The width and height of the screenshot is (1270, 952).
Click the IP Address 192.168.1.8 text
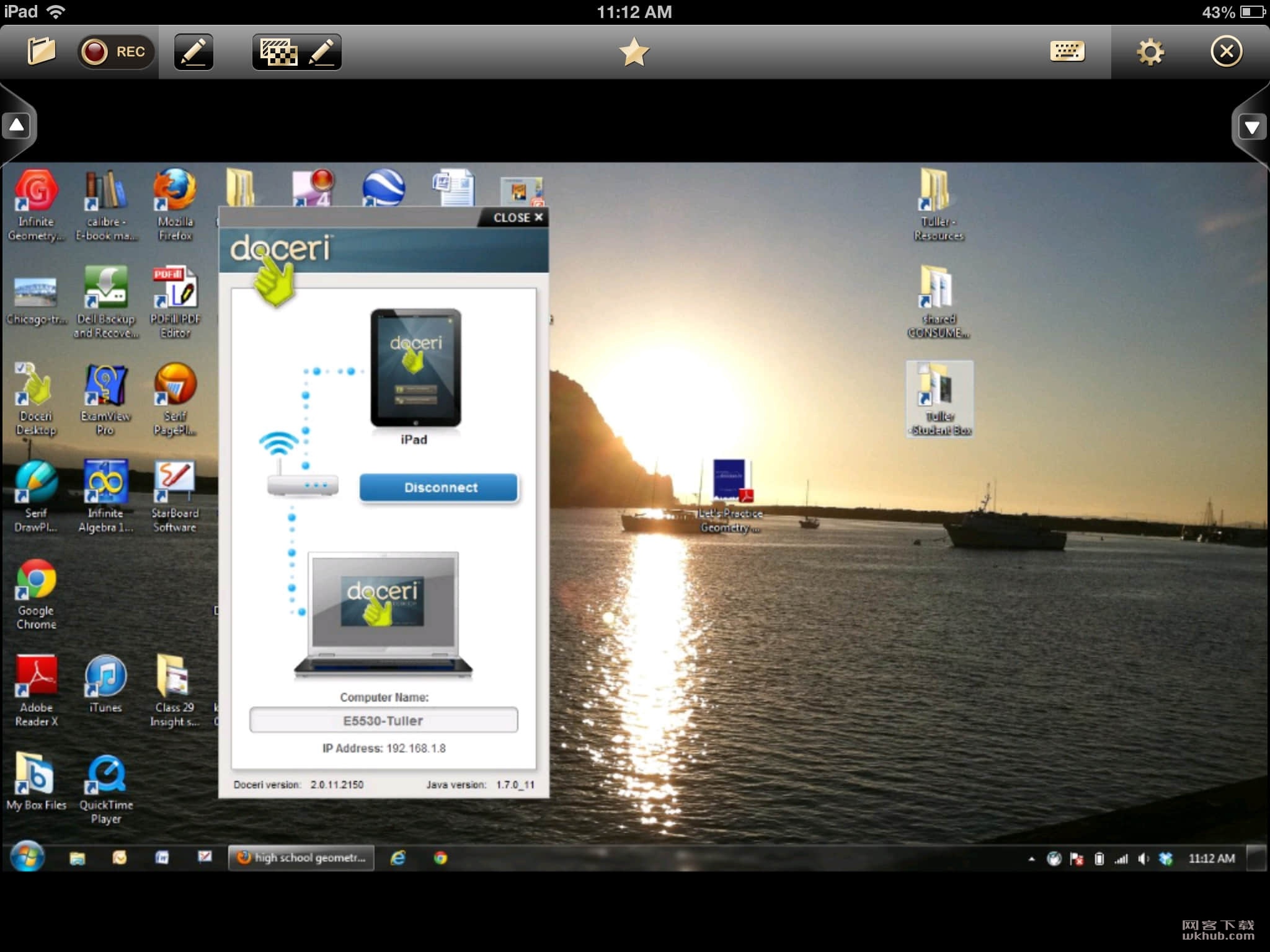click(x=384, y=748)
